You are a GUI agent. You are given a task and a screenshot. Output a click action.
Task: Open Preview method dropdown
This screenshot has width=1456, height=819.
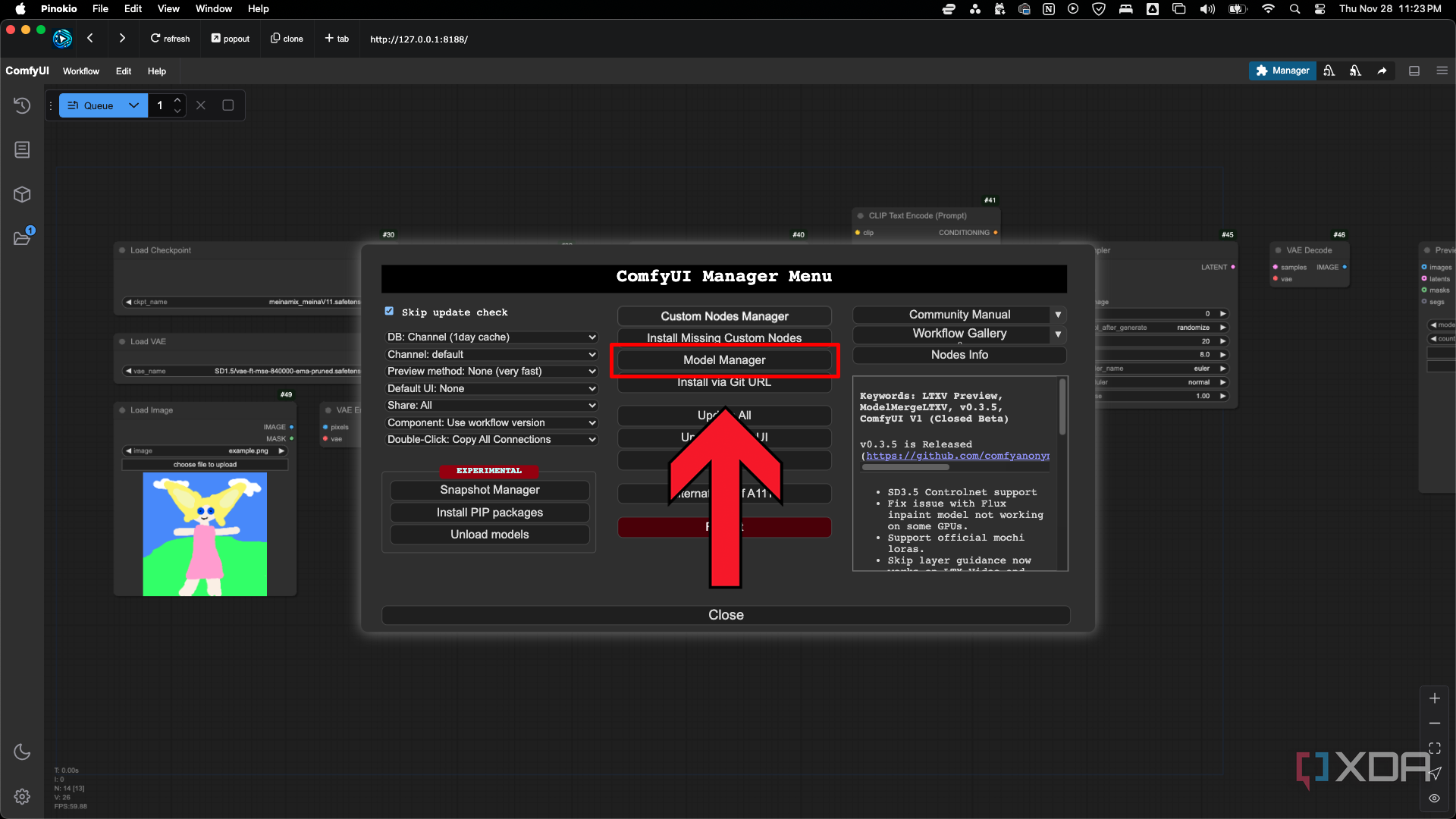coord(491,372)
